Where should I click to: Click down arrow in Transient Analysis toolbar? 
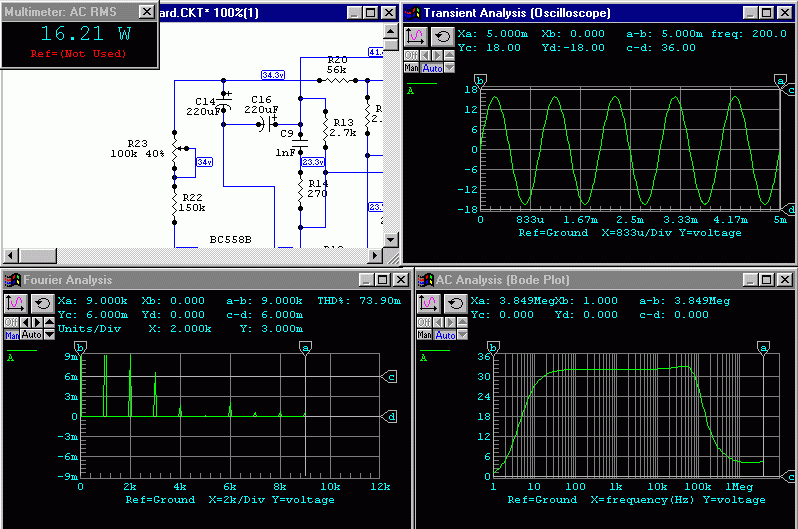449,68
